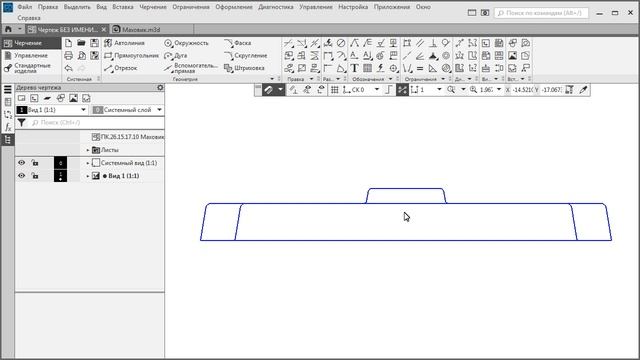Expand the Системный вид (1:1) node
This screenshot has height=360, width=640.
click(x=88, y=163)
